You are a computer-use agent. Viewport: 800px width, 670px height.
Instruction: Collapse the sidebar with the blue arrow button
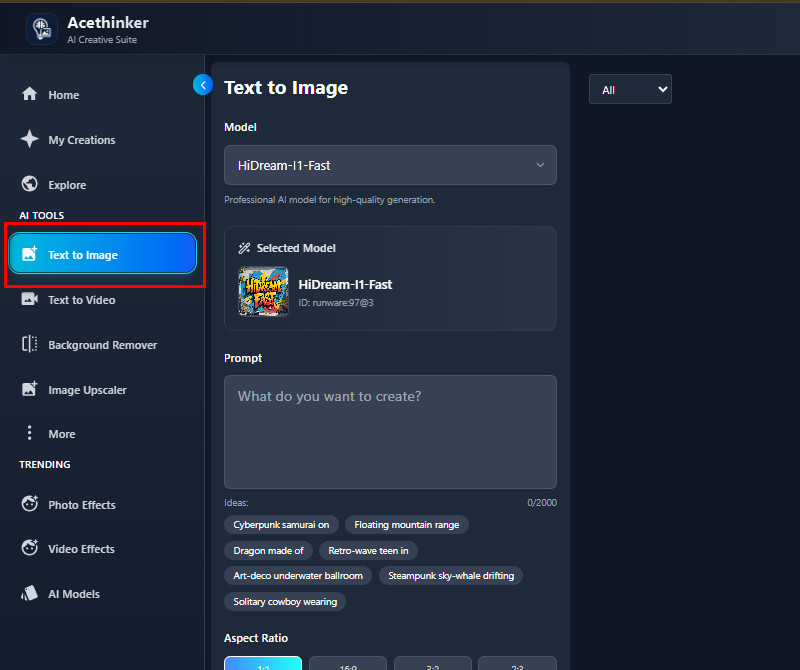click(203, 85)
